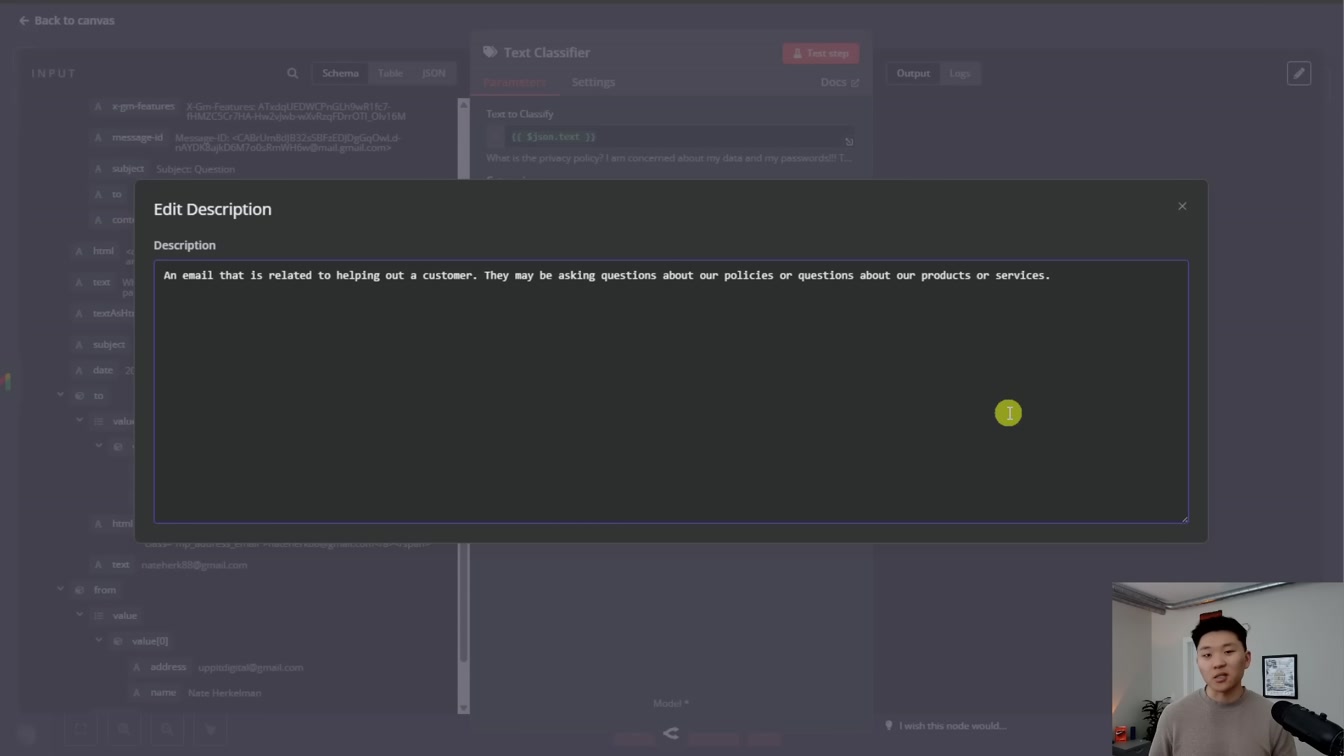Click the Test step button

(820, 53)
